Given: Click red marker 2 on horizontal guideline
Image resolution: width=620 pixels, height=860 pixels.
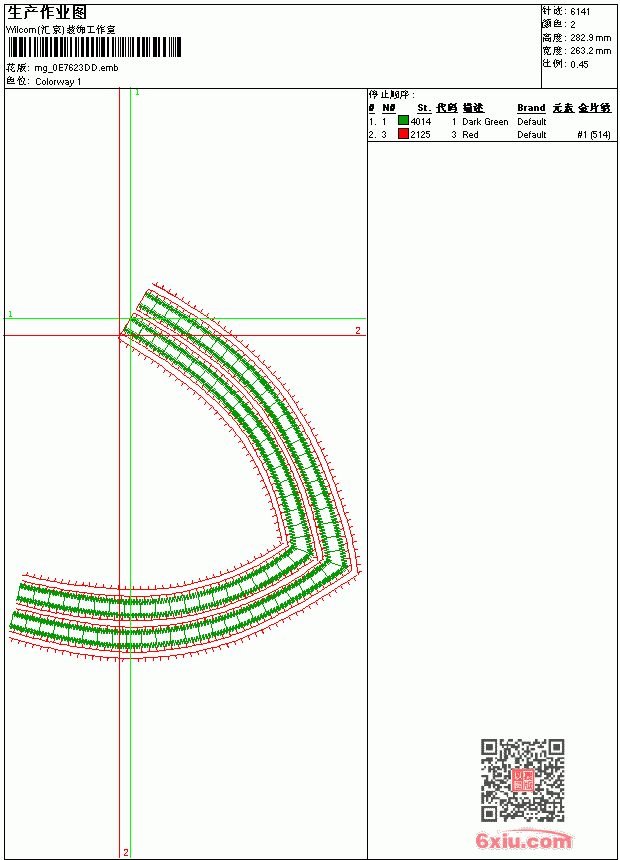Looking at the screenshot, I should (x=358, y=330).
